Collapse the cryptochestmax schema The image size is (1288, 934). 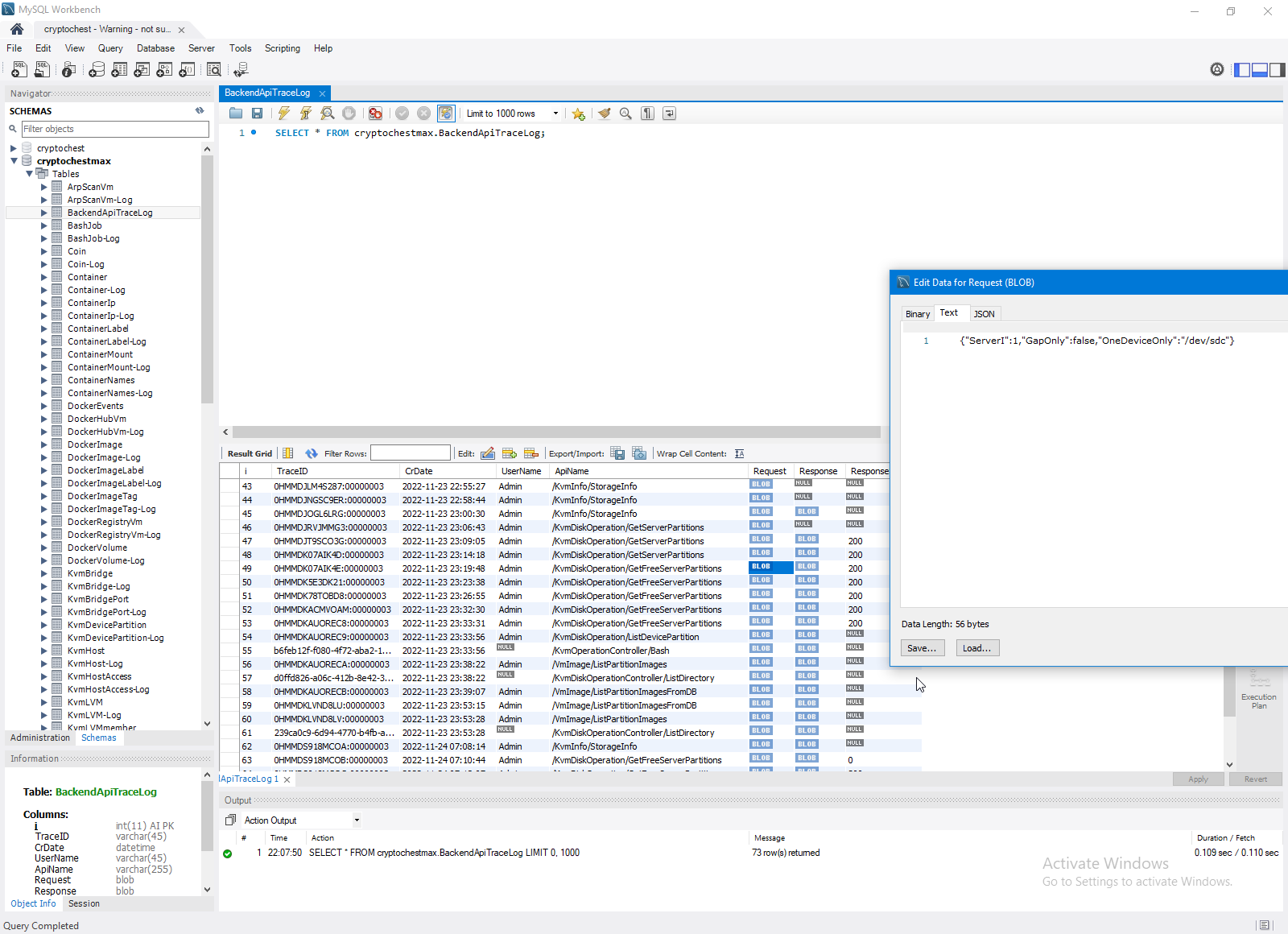pos(14,161)
